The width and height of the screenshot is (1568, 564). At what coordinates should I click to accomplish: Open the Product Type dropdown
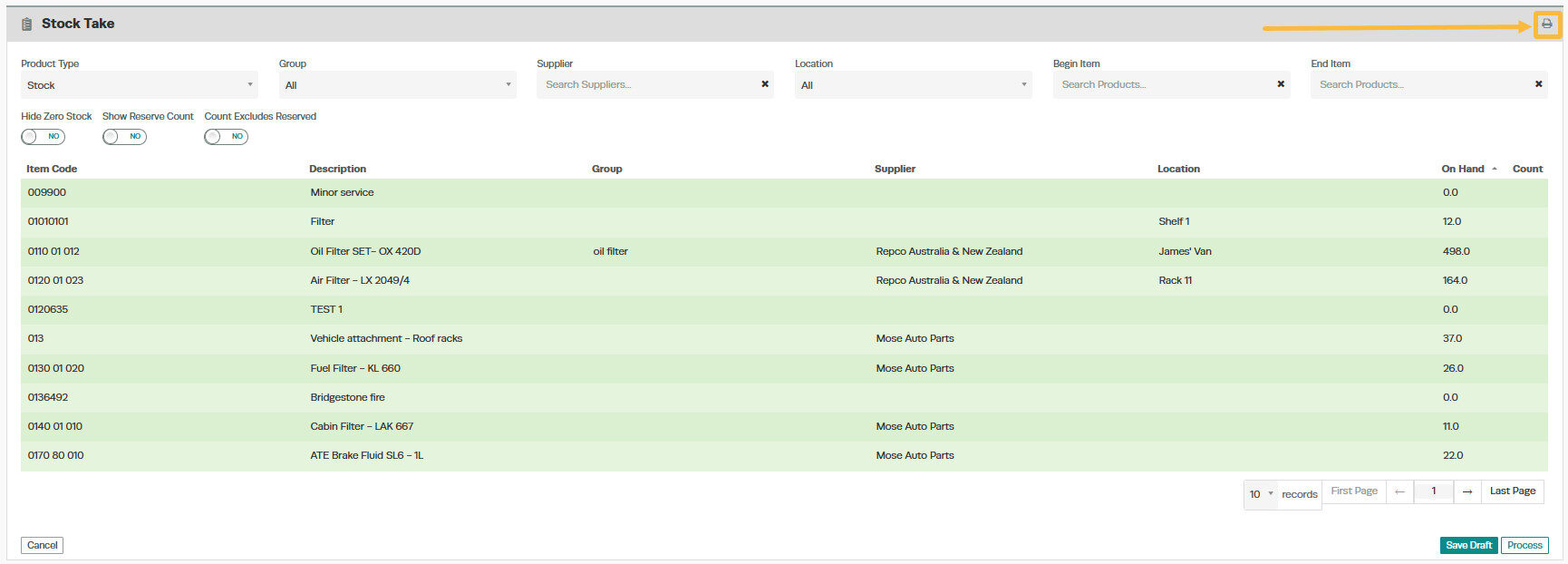(140, 85)
